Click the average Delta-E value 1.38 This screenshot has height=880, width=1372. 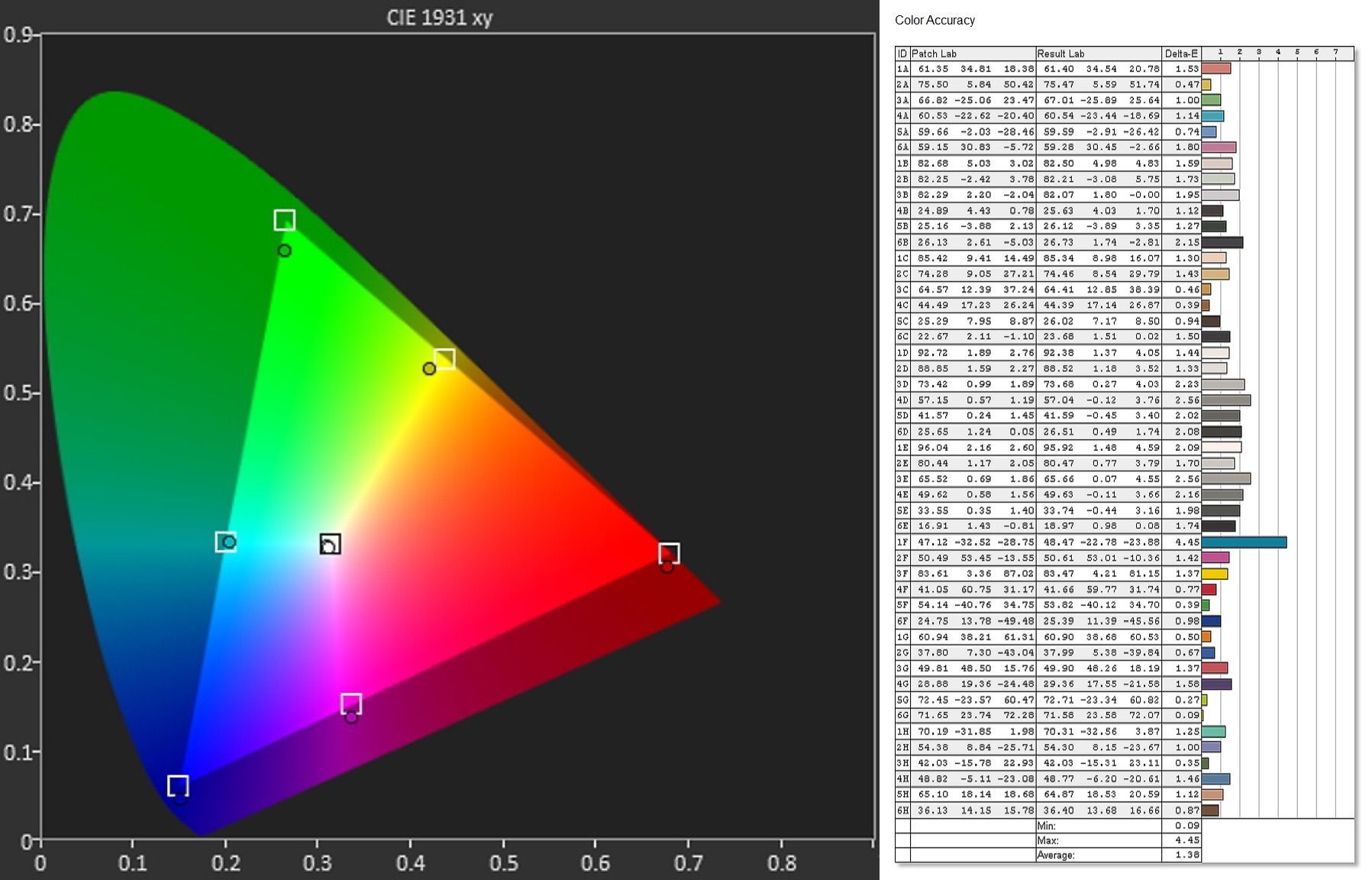pyautogui.click(x=1187, y=856)
